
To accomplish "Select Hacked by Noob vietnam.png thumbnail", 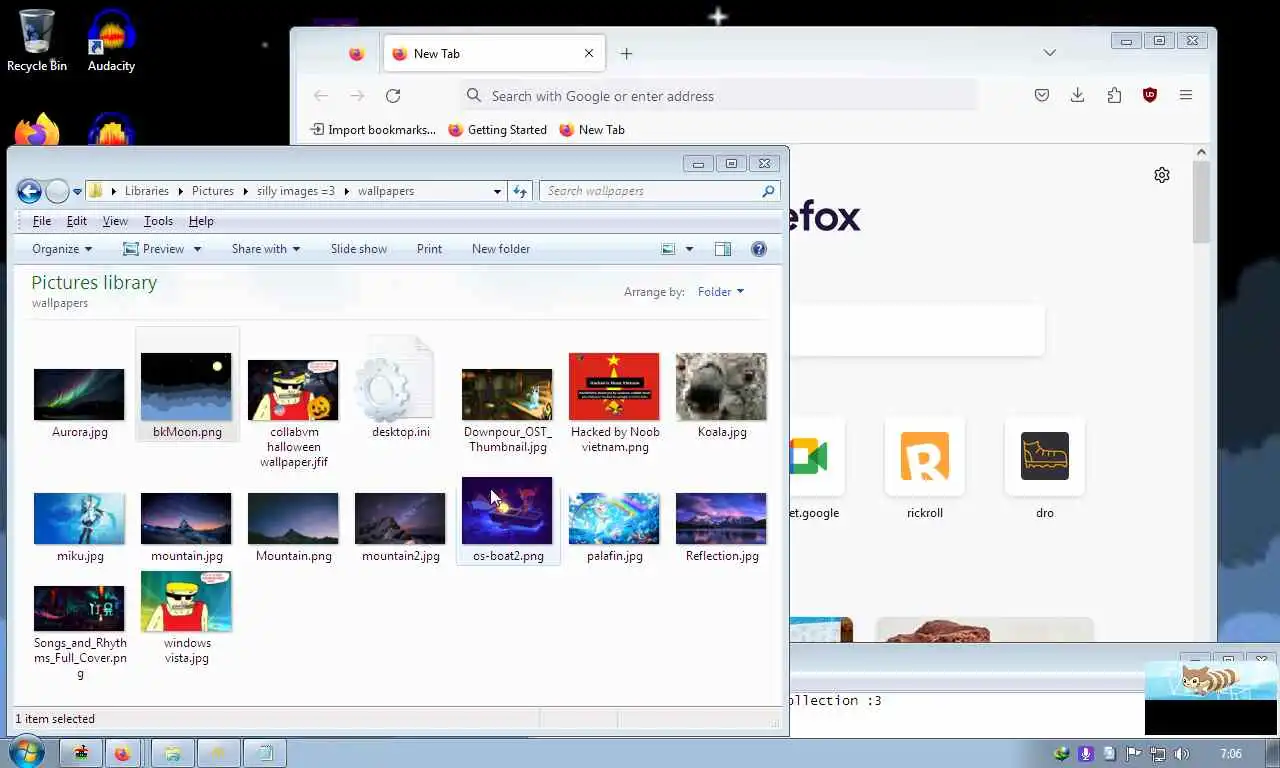I will click(x=614, y=386).
